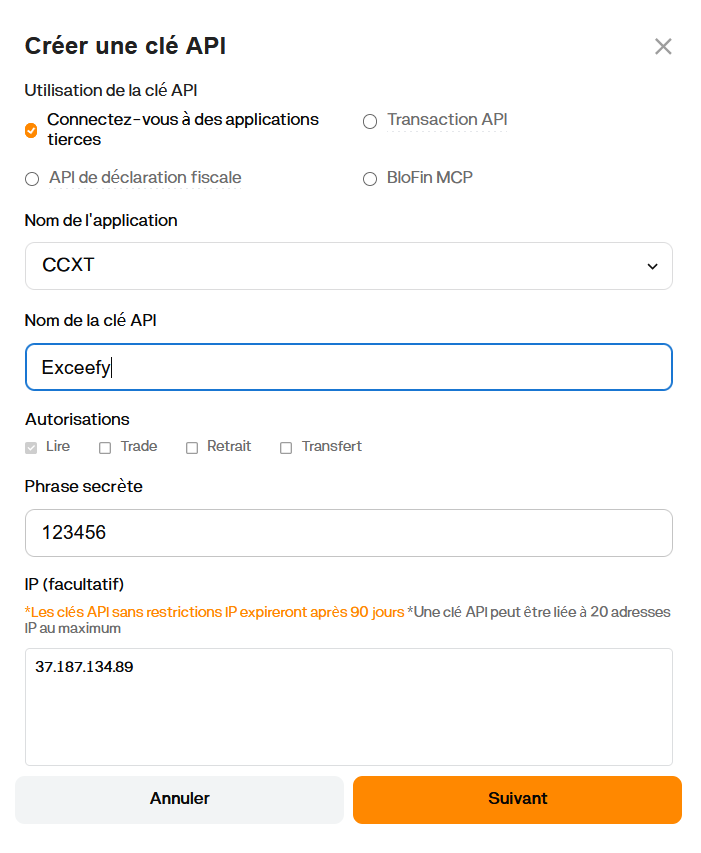Pick the BloFin MCP radio option

(370, 179)
